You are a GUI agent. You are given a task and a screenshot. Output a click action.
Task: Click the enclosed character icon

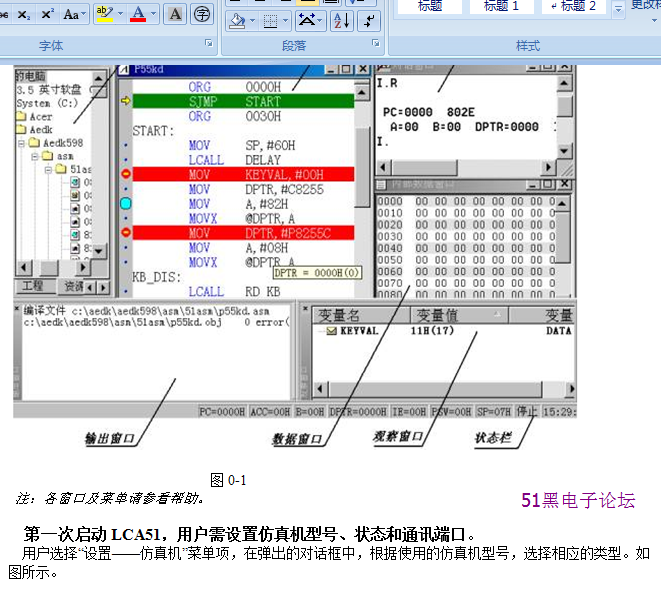click(x=202, y=14)
